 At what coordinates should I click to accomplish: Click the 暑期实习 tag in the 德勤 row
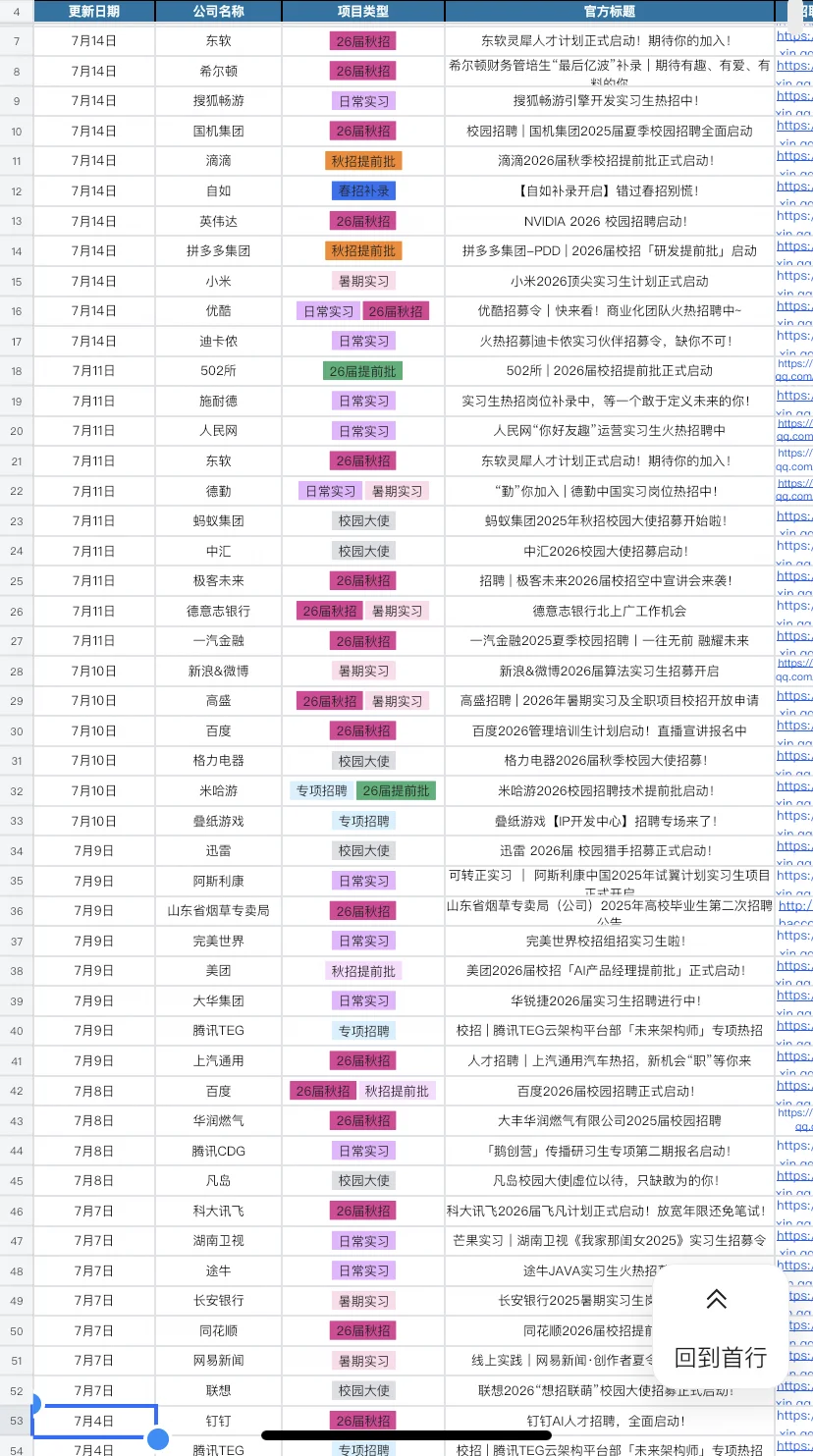coord(396,491)
